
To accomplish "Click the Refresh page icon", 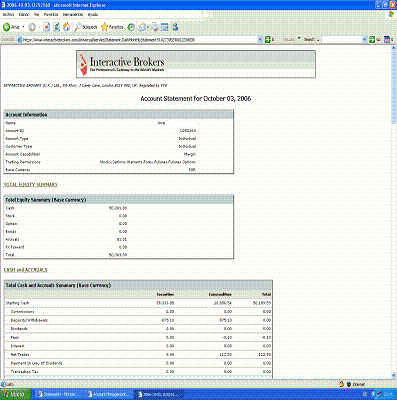I will pos(57,27).
